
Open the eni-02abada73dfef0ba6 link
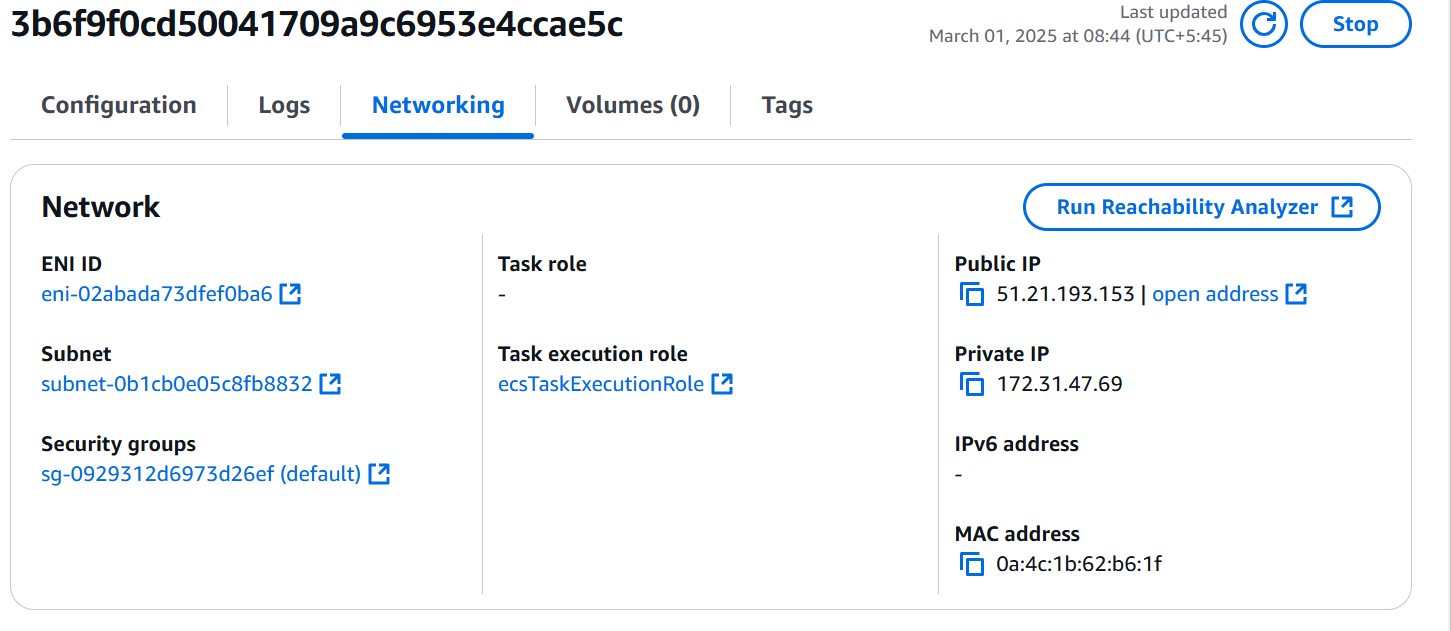tap(156, 294)
